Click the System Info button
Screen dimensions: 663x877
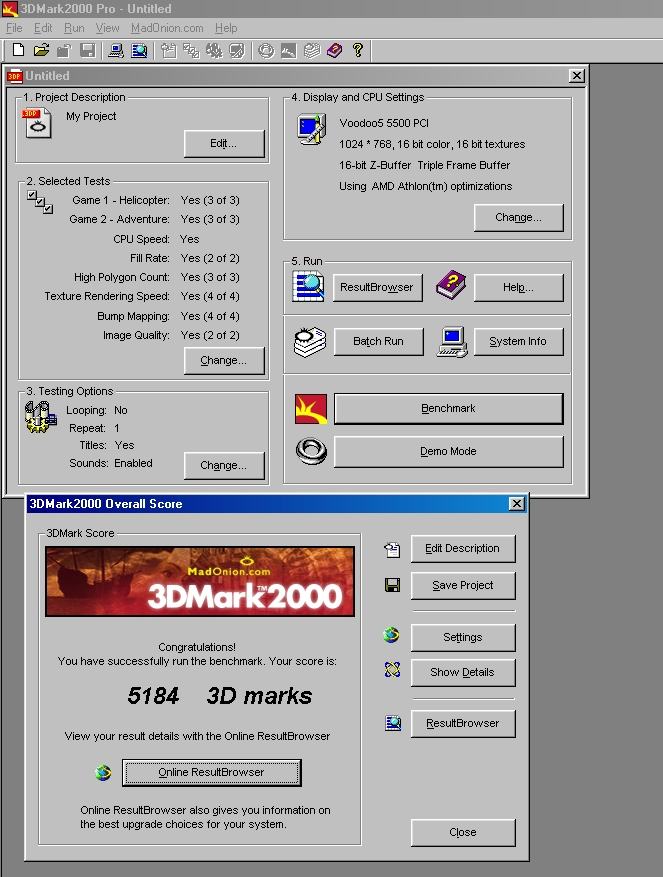click(519, 342)
